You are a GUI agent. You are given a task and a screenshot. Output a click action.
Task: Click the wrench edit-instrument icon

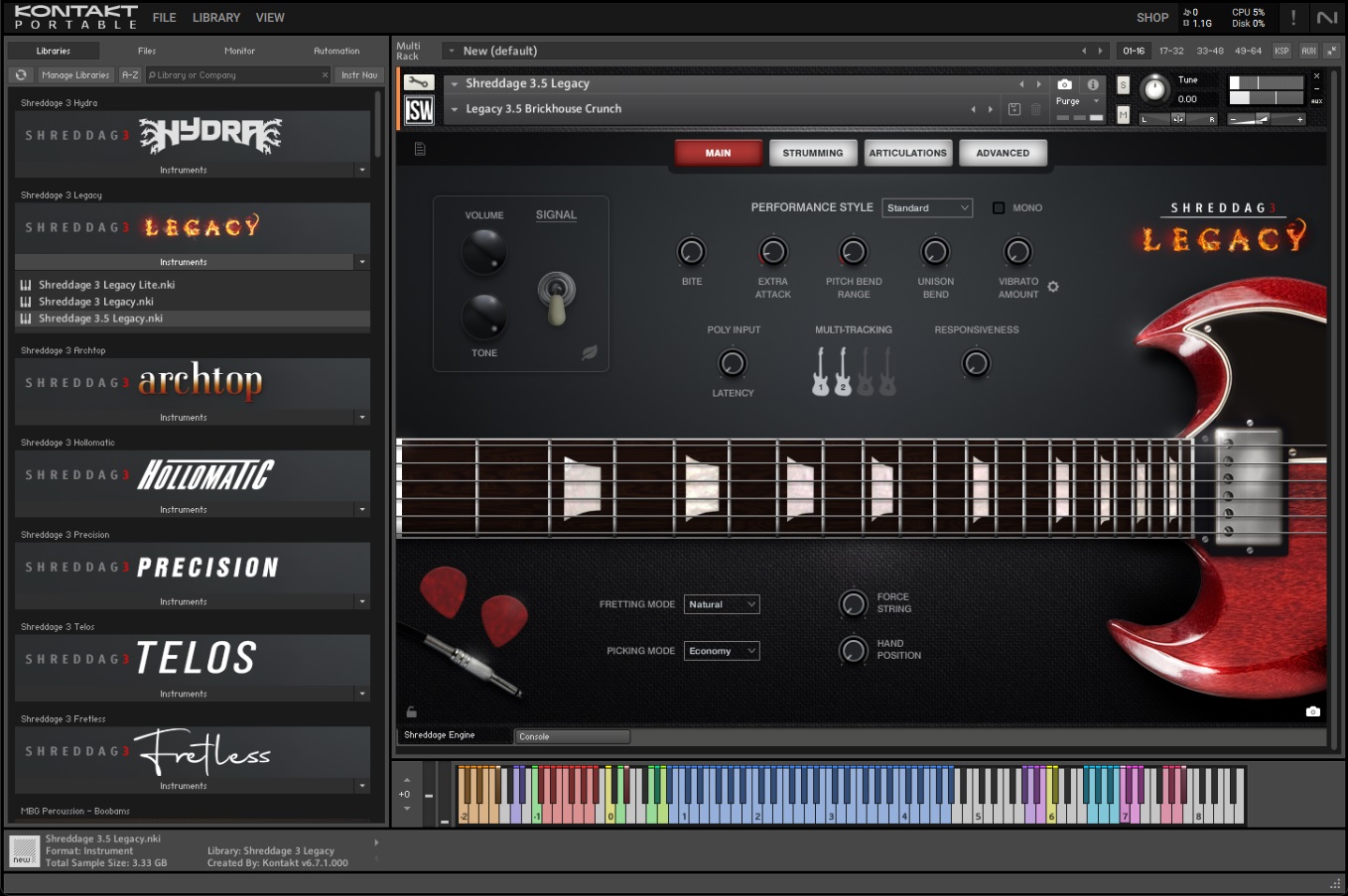419,83
